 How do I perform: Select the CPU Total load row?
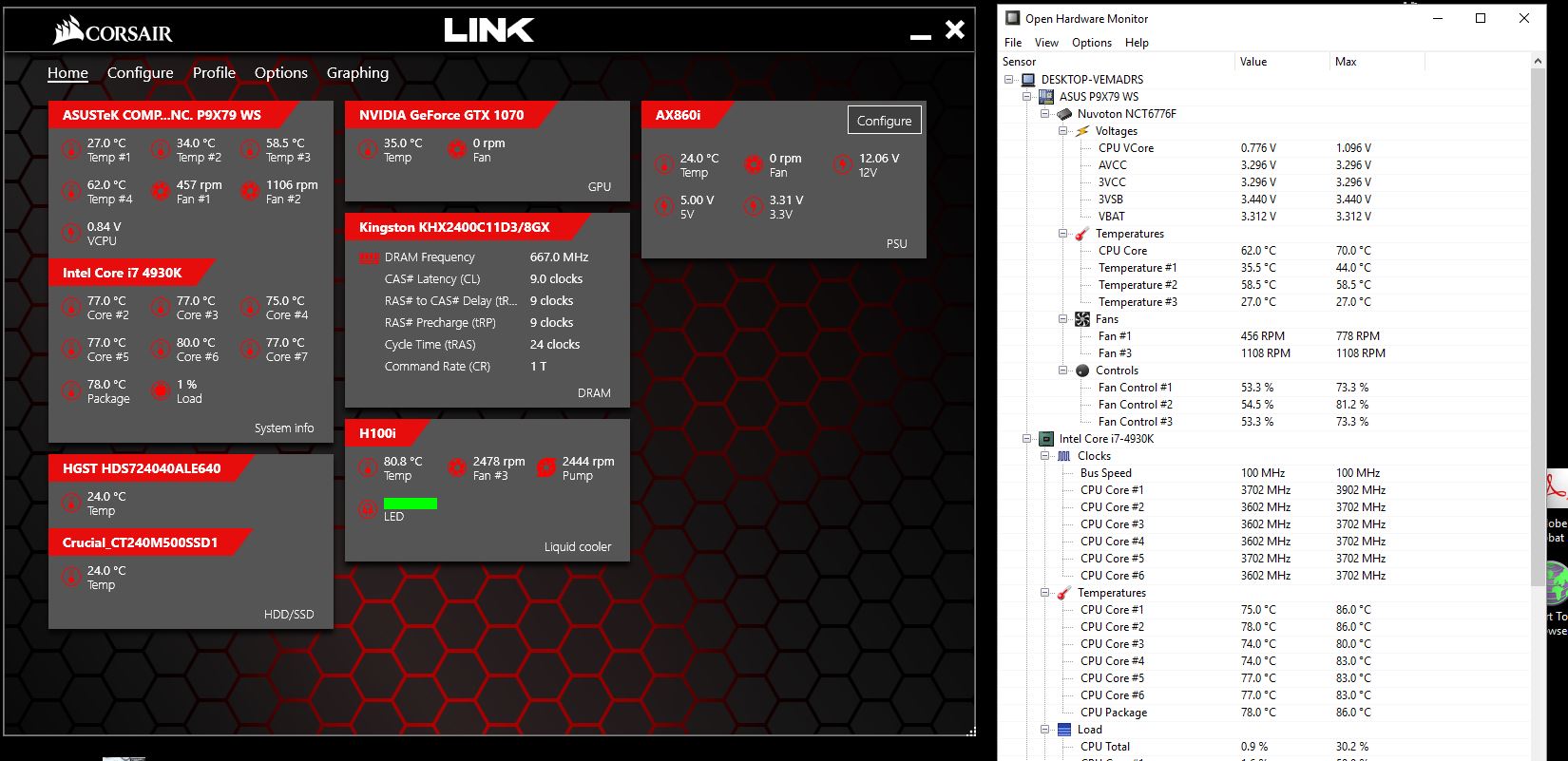(1264, 747)
